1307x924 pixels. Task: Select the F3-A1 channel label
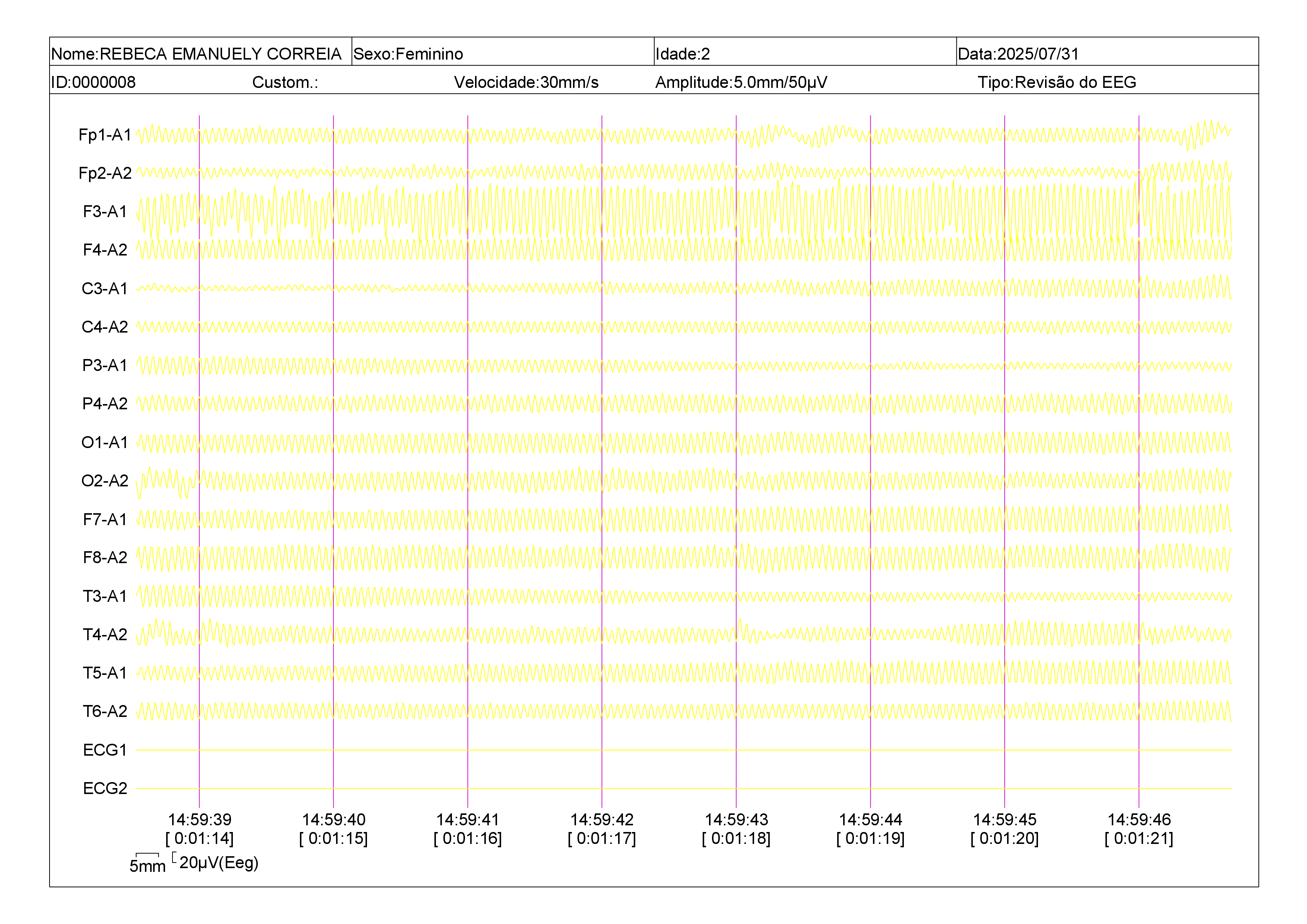(105, 212)
